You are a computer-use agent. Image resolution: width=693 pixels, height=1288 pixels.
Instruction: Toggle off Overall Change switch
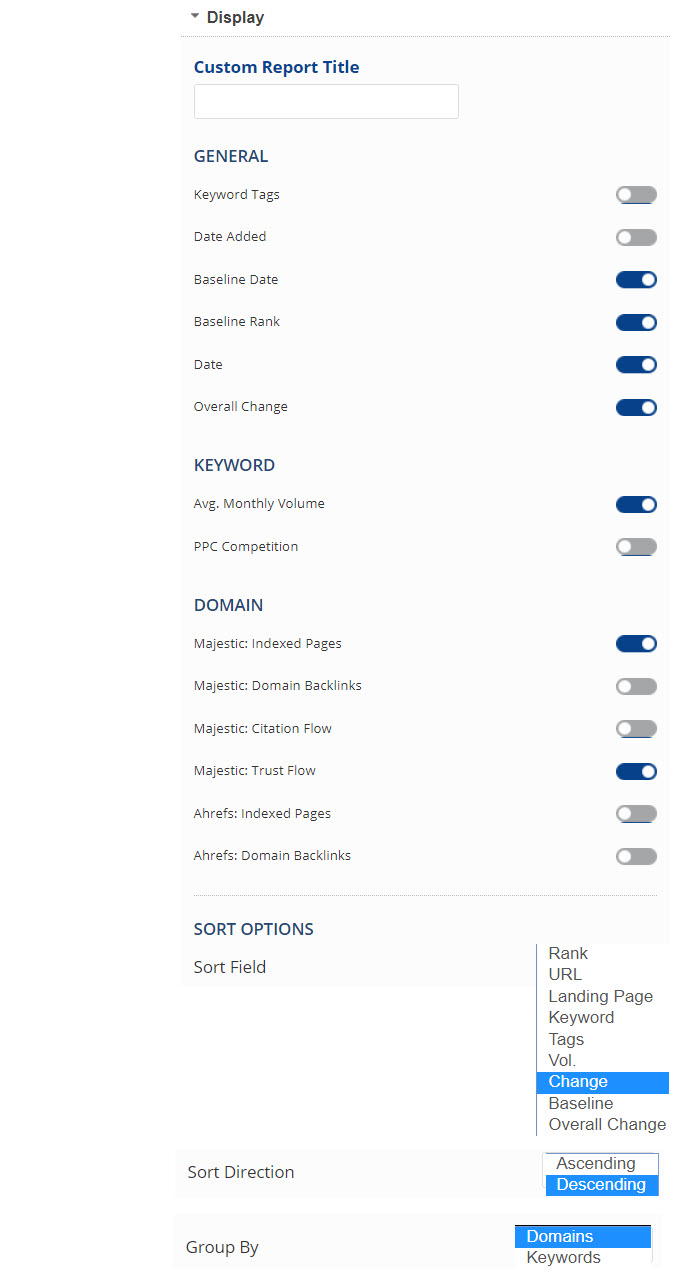pos(636,407)
